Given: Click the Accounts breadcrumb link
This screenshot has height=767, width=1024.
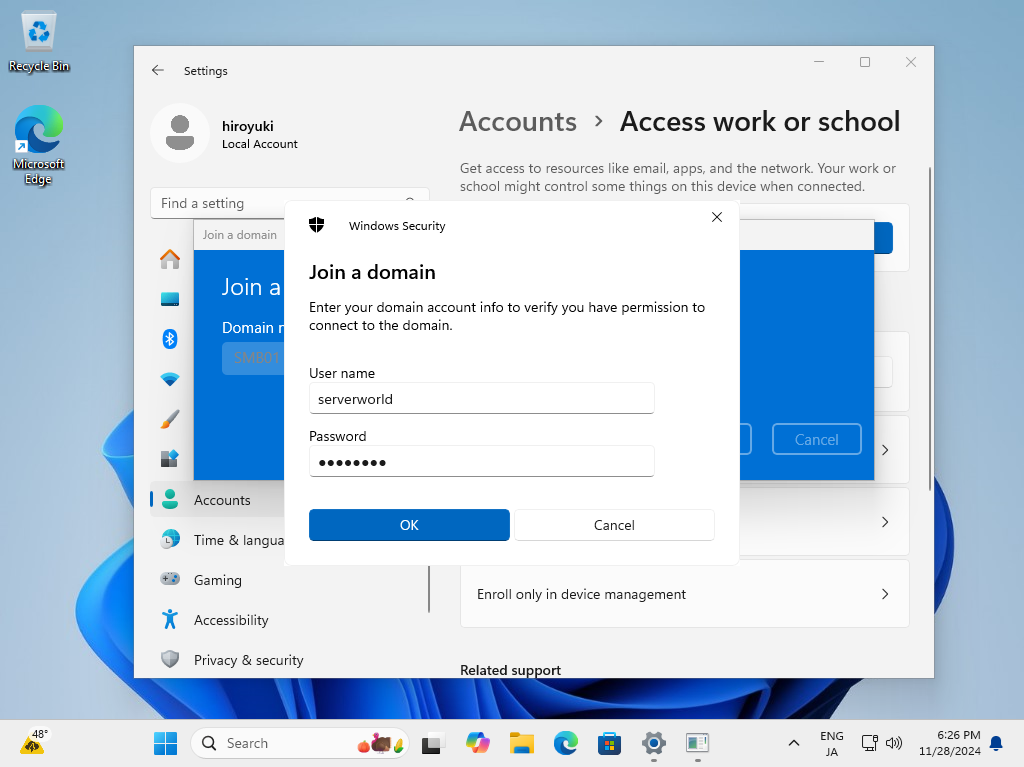Looking at the screenshot, I should point(518,122).
